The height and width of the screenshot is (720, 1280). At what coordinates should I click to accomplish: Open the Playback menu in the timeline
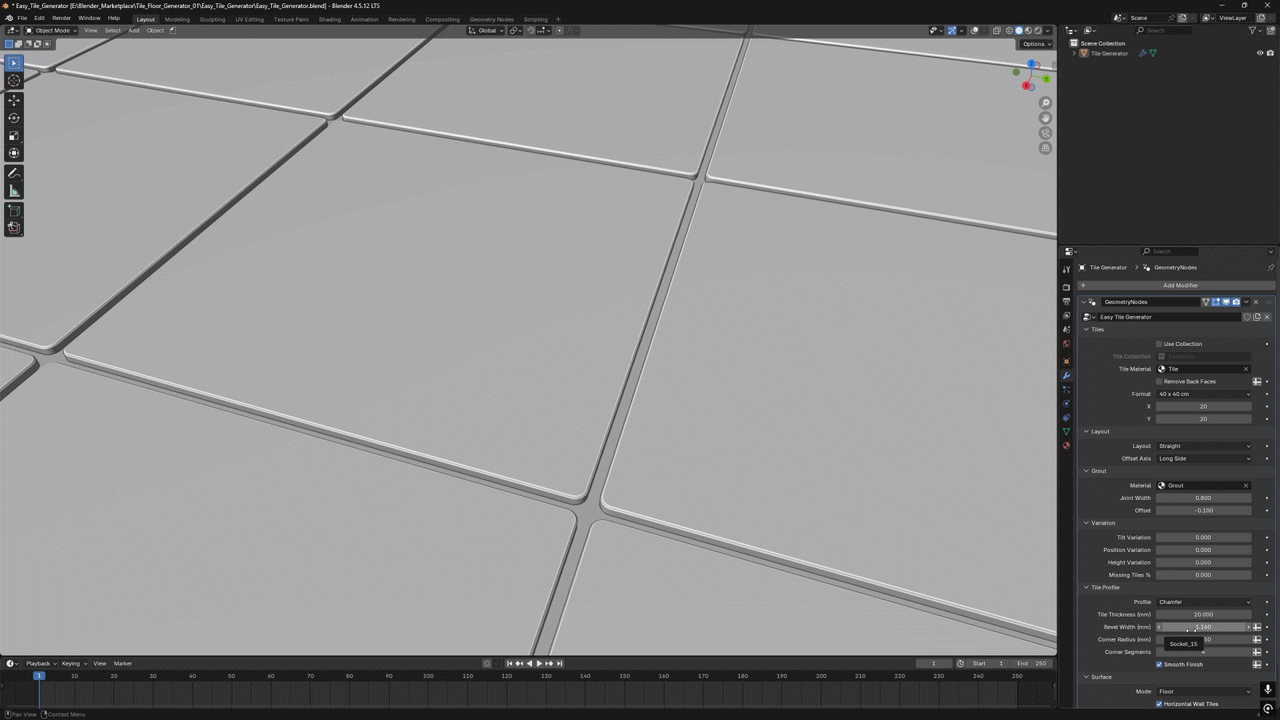(x=38, y=663)
